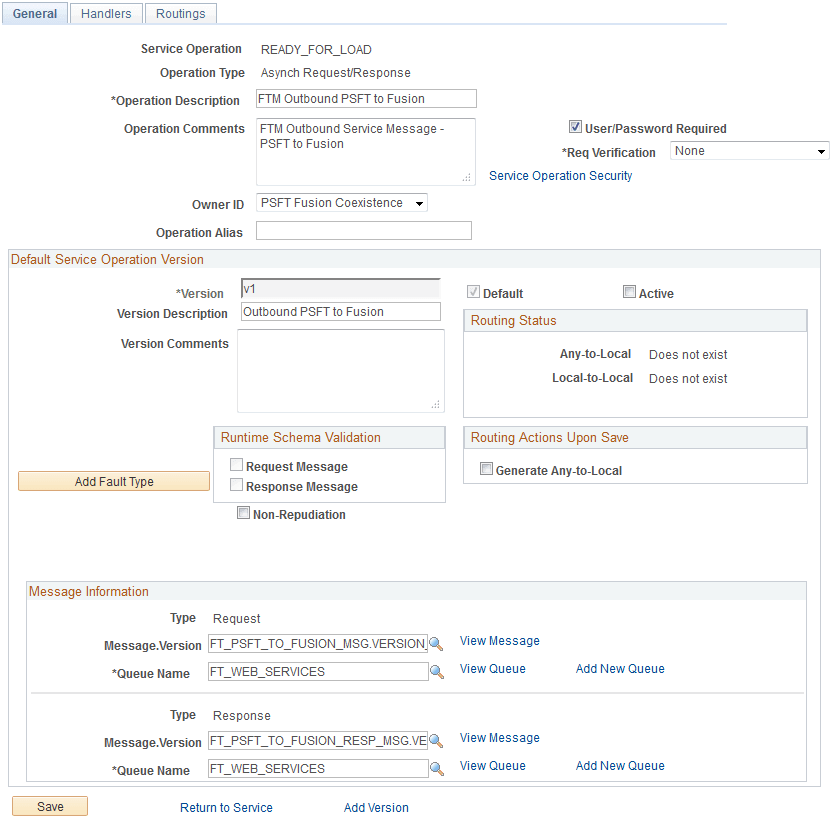This screenshot has width=833, height=821.
Task: Select the General tab
Action: pos(35,13)
